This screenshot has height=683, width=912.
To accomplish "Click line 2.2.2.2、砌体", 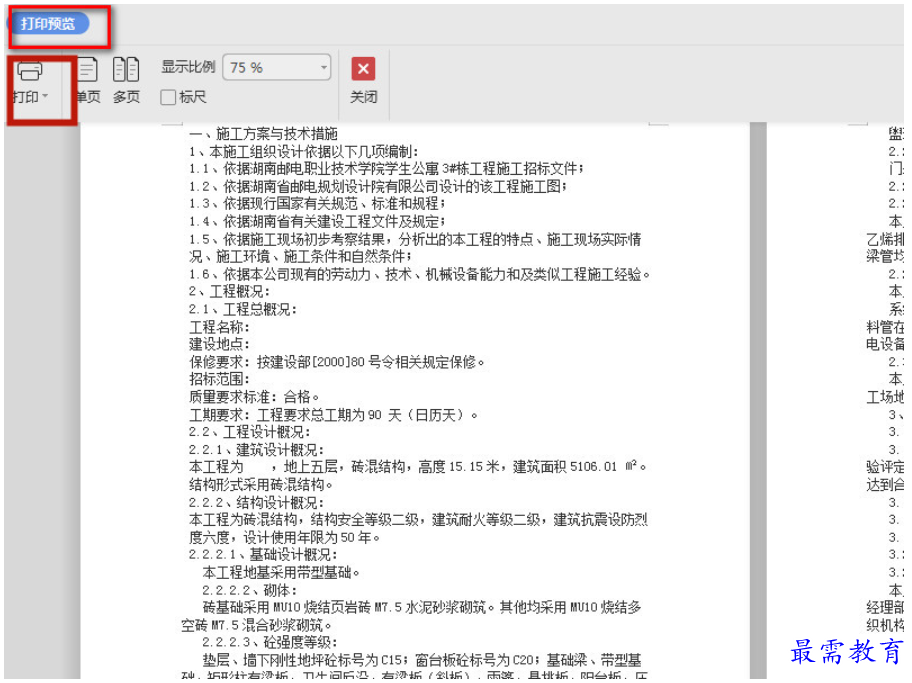I will 250,590.
